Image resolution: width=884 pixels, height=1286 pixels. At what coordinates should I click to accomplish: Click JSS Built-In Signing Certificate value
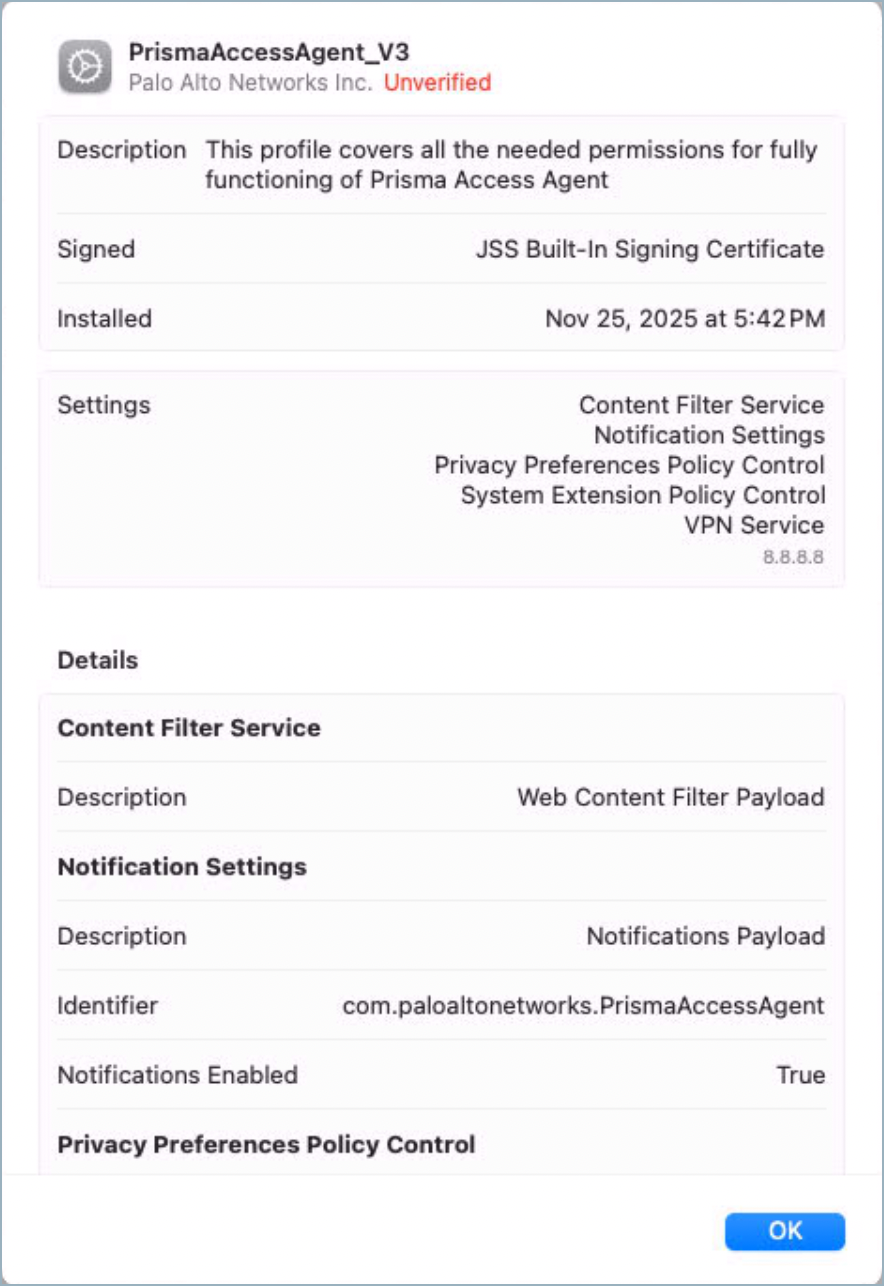(x=650, y=249)
